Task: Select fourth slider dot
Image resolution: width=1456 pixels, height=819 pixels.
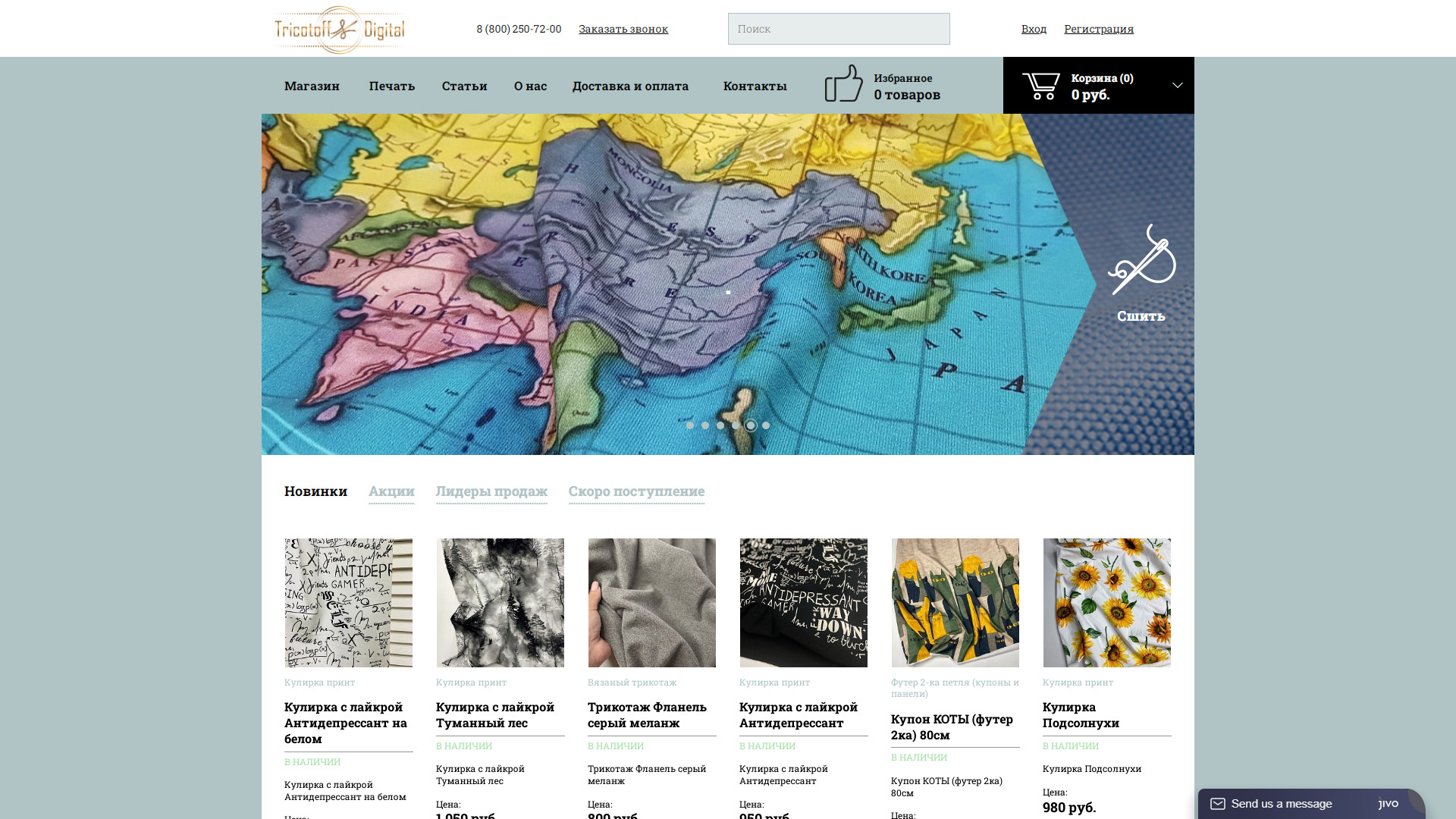Action: [736, 425]
